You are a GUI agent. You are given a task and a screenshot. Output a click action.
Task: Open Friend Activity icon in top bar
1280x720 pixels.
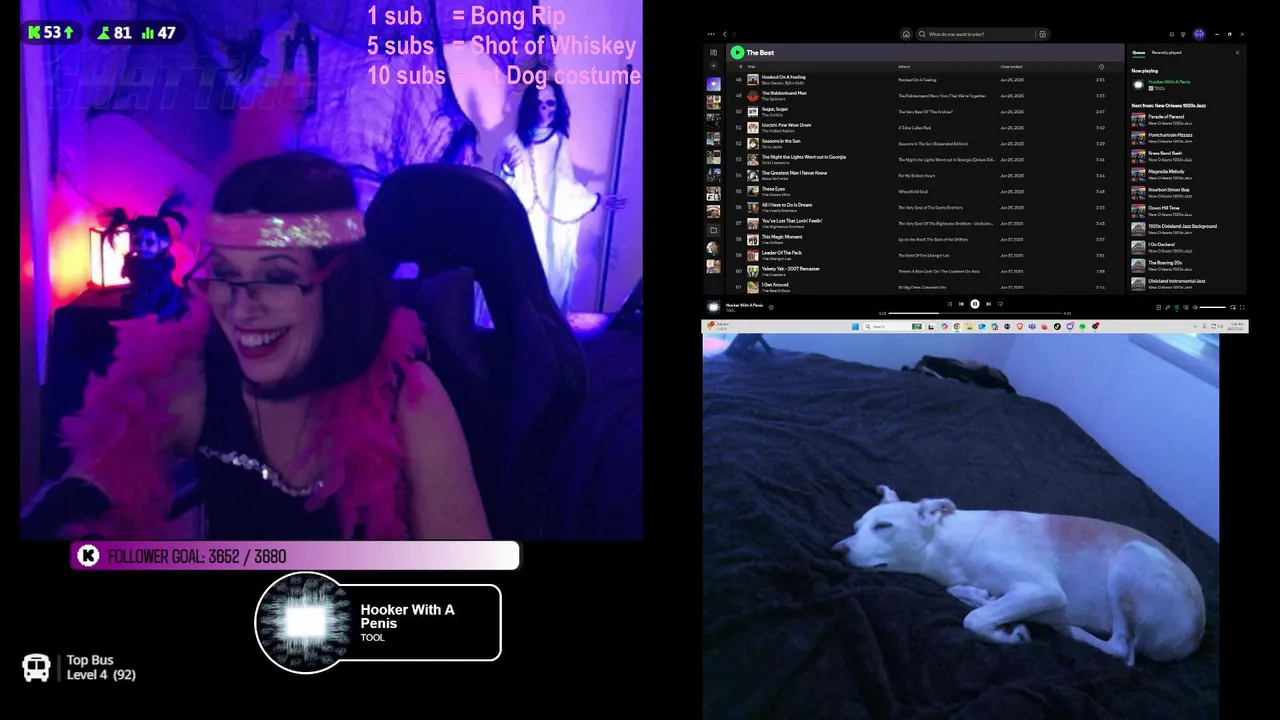click(1183, 34)
